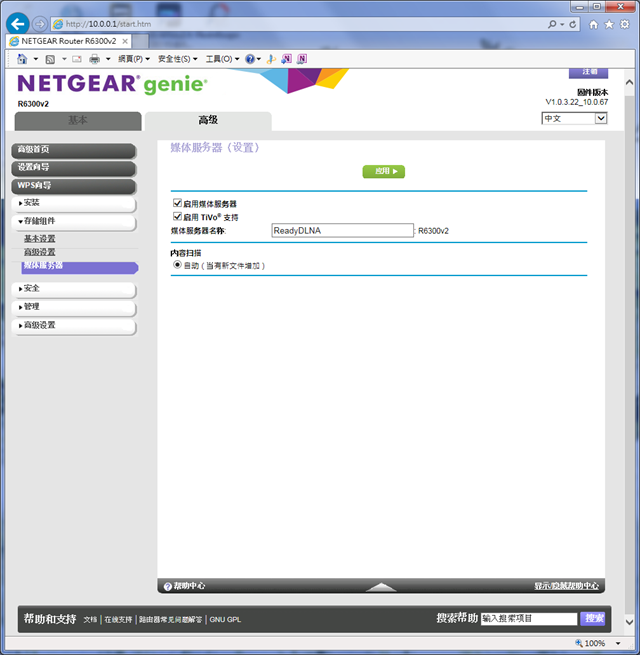
Task: Click the zoom magnifier in status bar
Action: point(579,643)
